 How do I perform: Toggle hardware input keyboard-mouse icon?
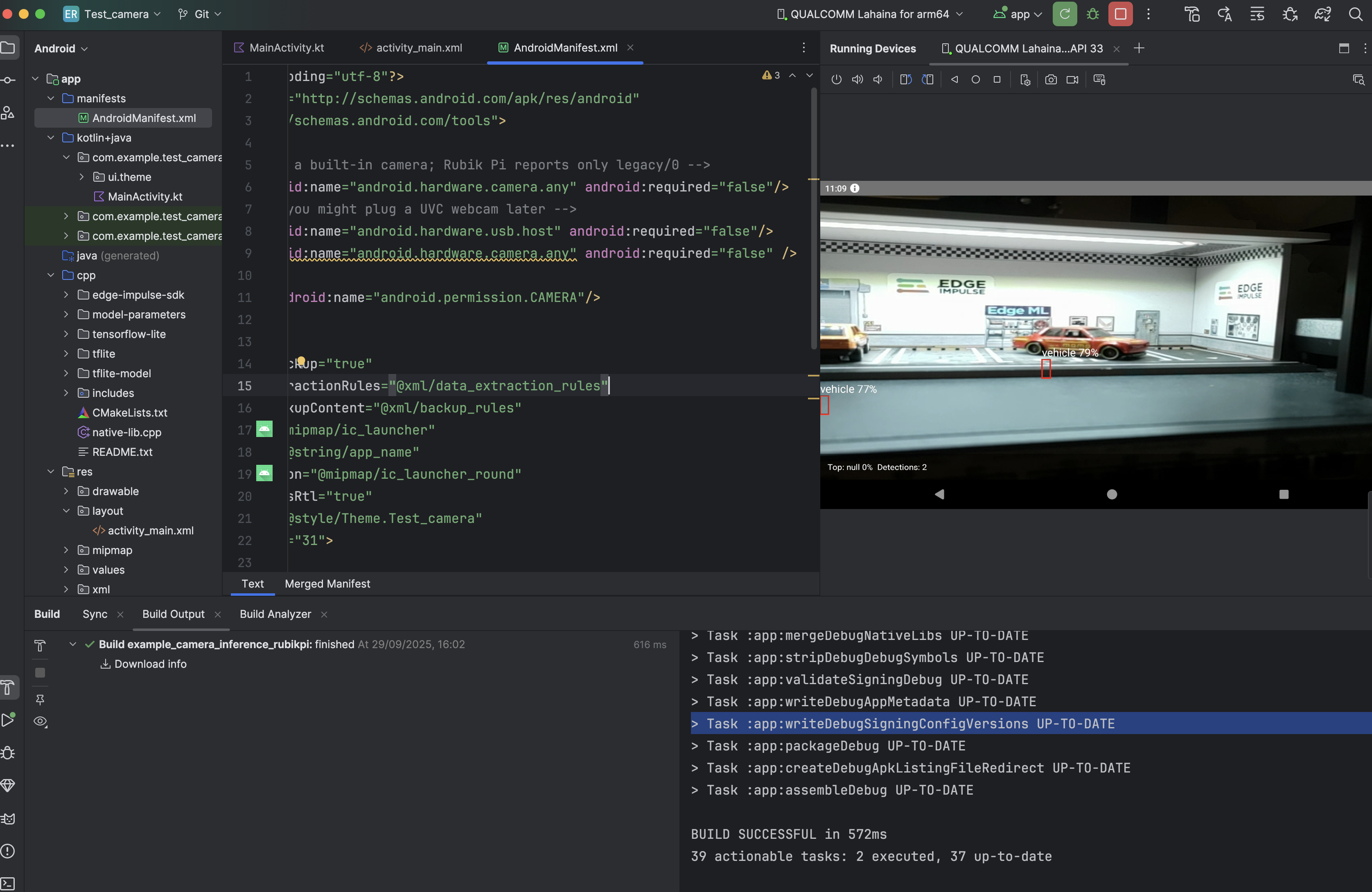tap(1099, 79)
